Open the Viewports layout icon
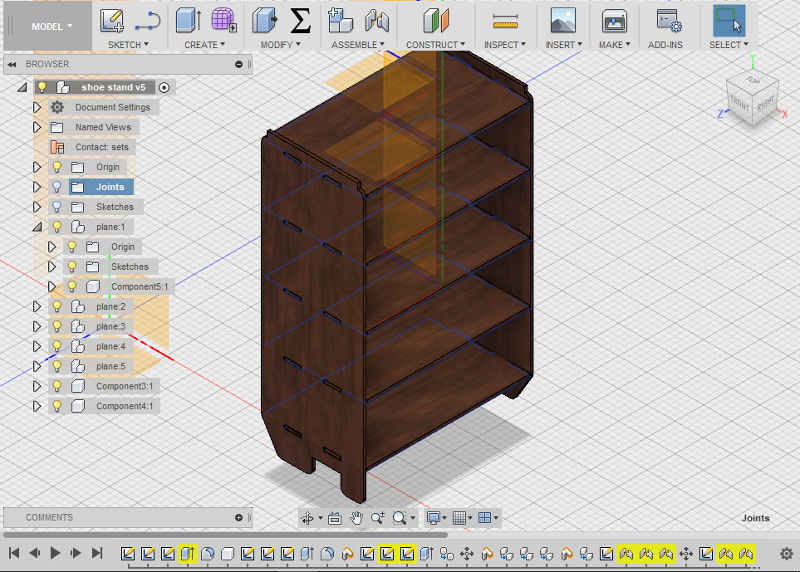Image resolution: width=800 pixels, height=572 pixels. point(485,518)
